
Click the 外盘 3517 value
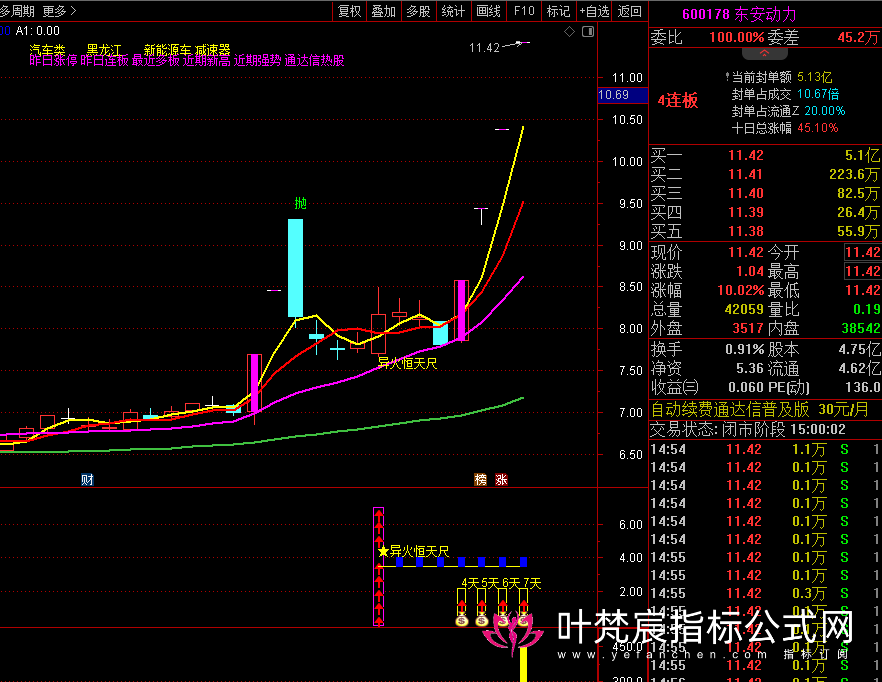[748, 328]
